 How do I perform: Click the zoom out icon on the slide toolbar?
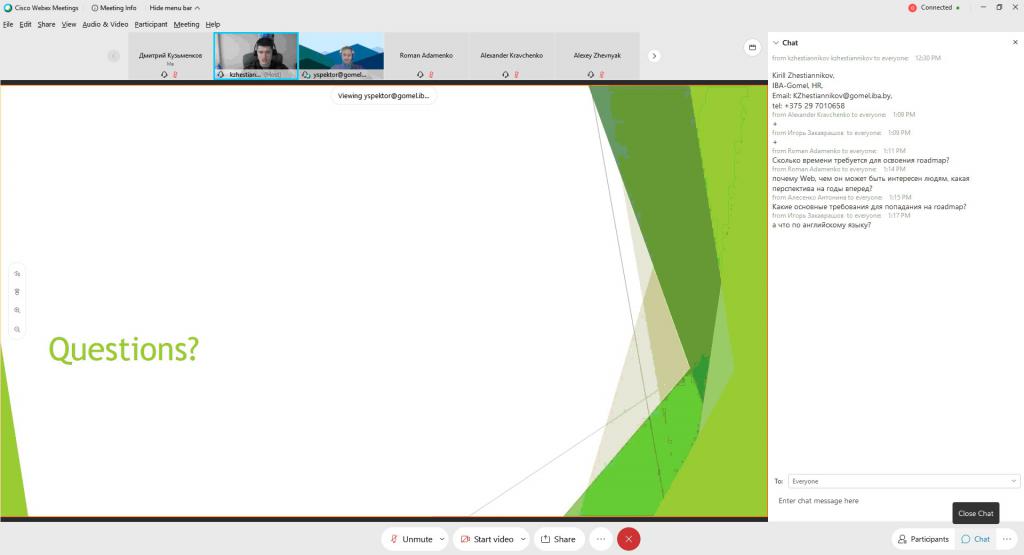[18, 329]
